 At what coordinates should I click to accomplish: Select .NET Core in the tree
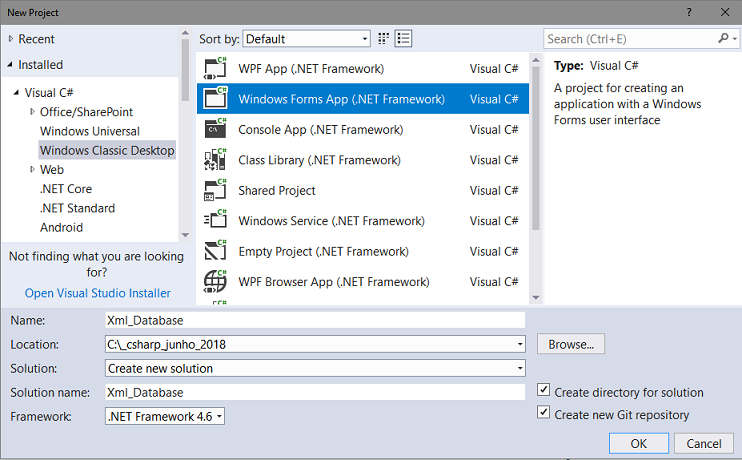[66, 189]
